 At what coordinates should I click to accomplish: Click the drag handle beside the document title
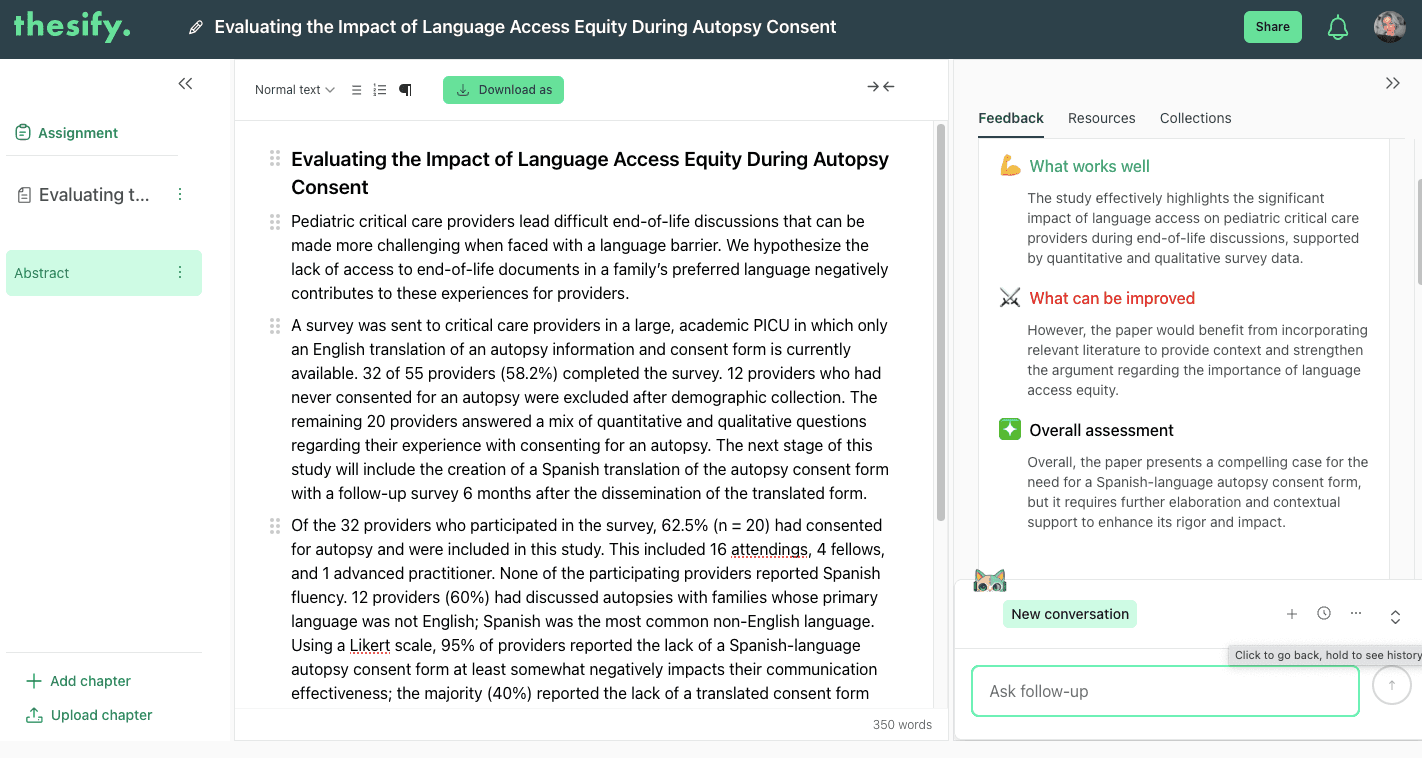[x=275, y=159]
